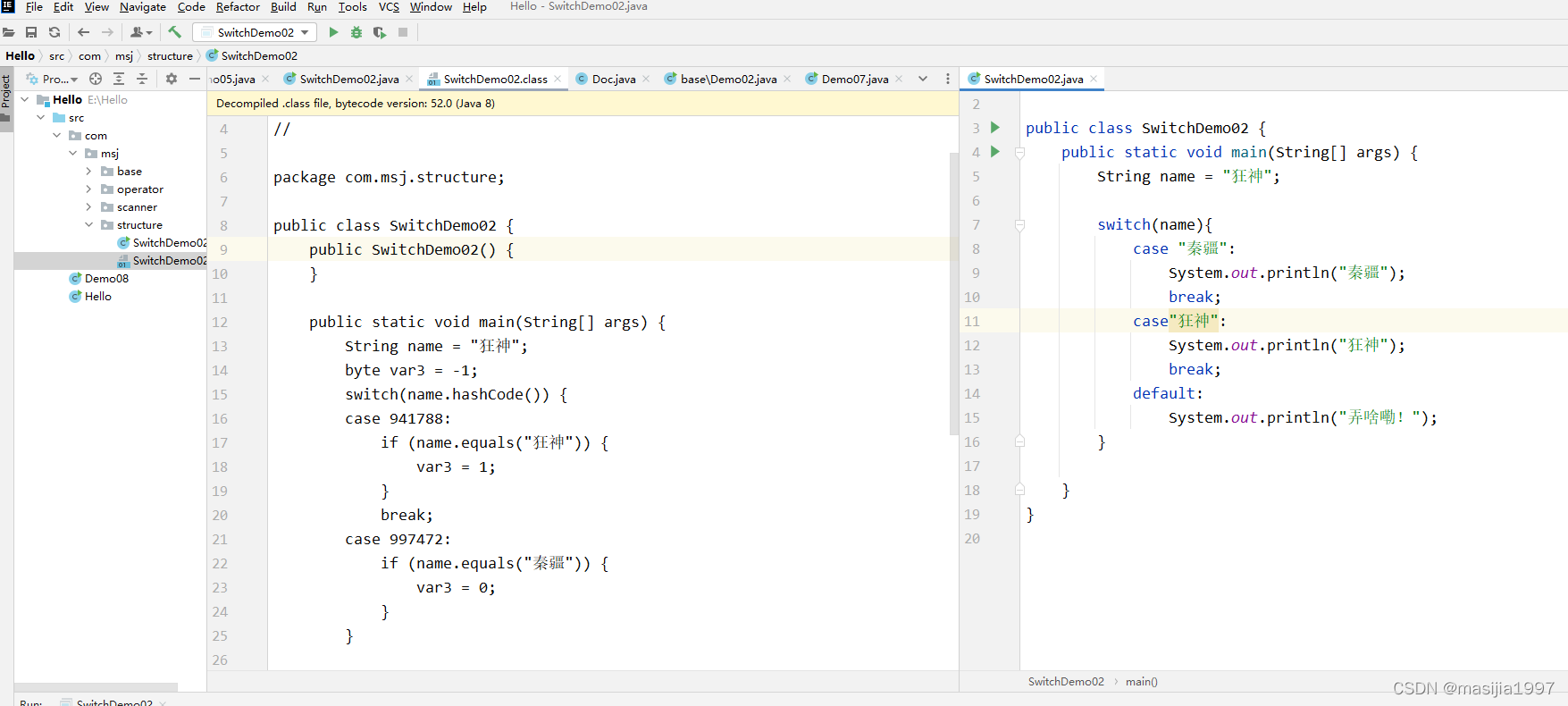Collapse the com package node
Image resolution: width=1568 pixels, height=706 pixels.
[56, 136]
